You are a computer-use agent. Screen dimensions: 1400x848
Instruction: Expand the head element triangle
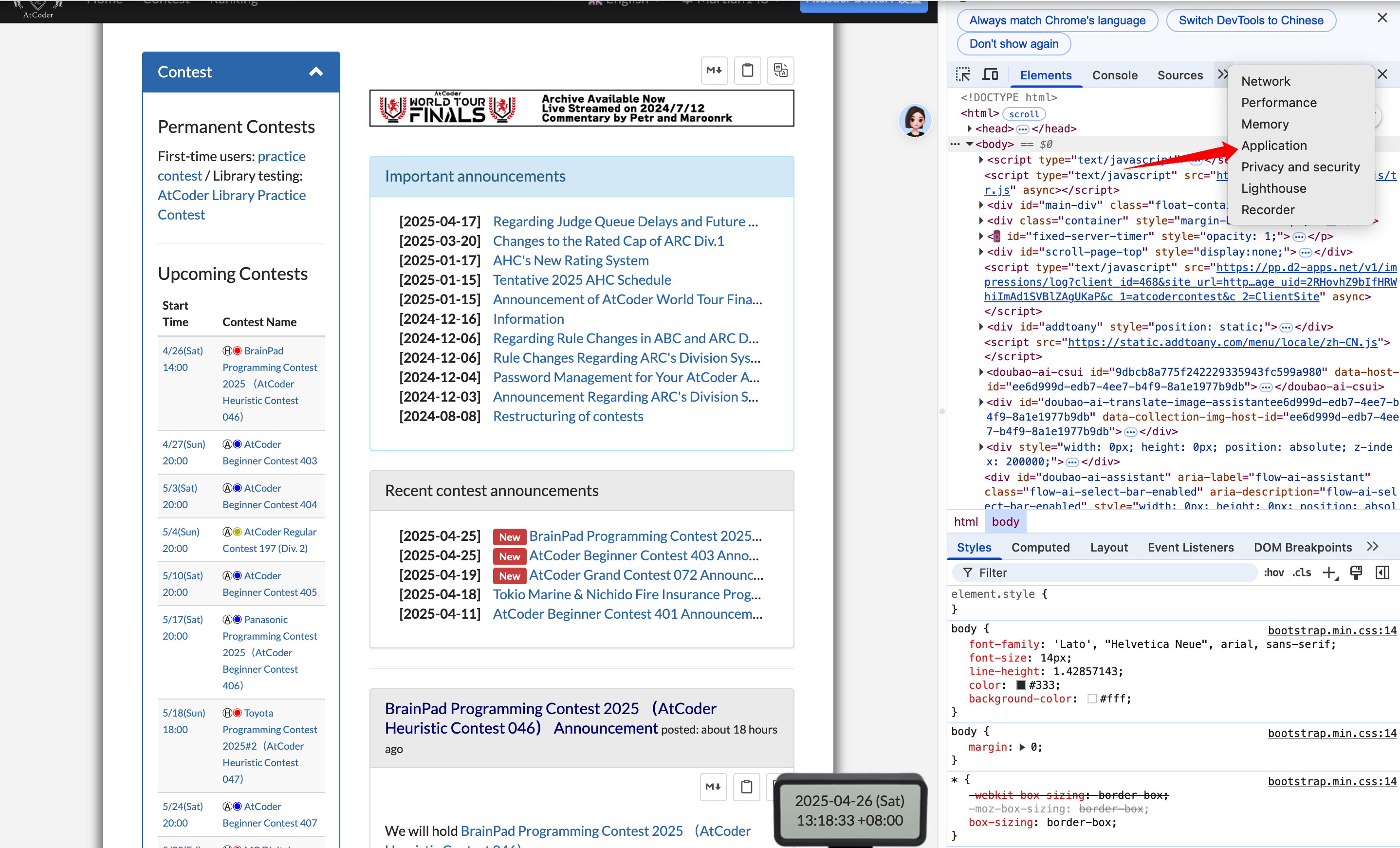tap(969, 129)
